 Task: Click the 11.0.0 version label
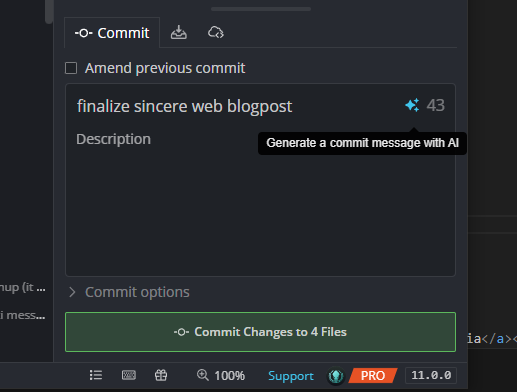pyautogui.click(x=431, y=375)
